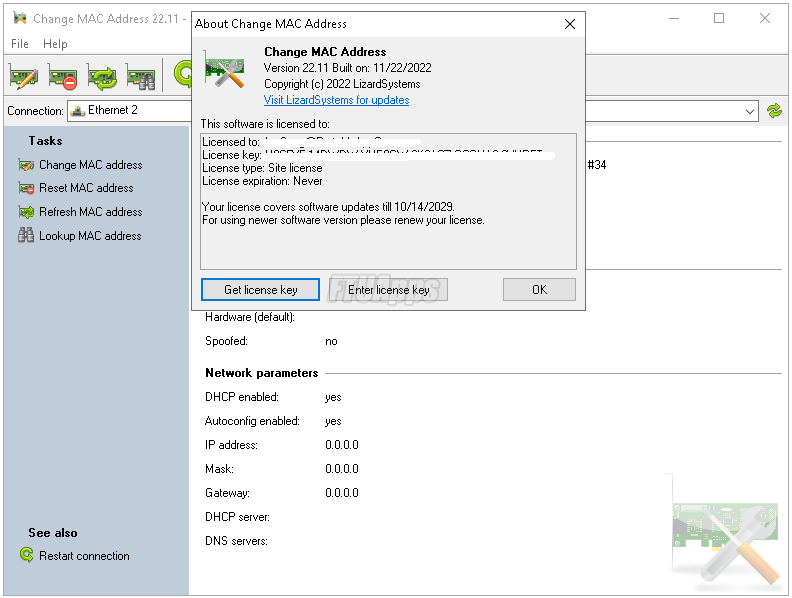Click the Gateway 0.0.0.0 value
The image size is (792, 598).
[x=342, y=493]
